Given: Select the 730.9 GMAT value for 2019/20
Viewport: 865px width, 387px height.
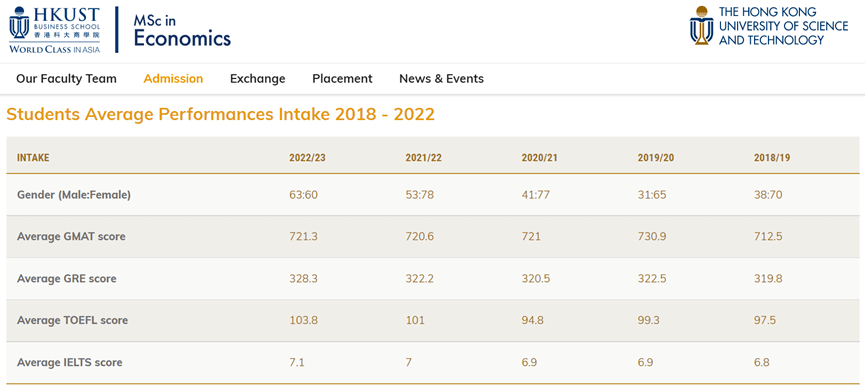Looking at the screenshot, I should tap(652, 236).
